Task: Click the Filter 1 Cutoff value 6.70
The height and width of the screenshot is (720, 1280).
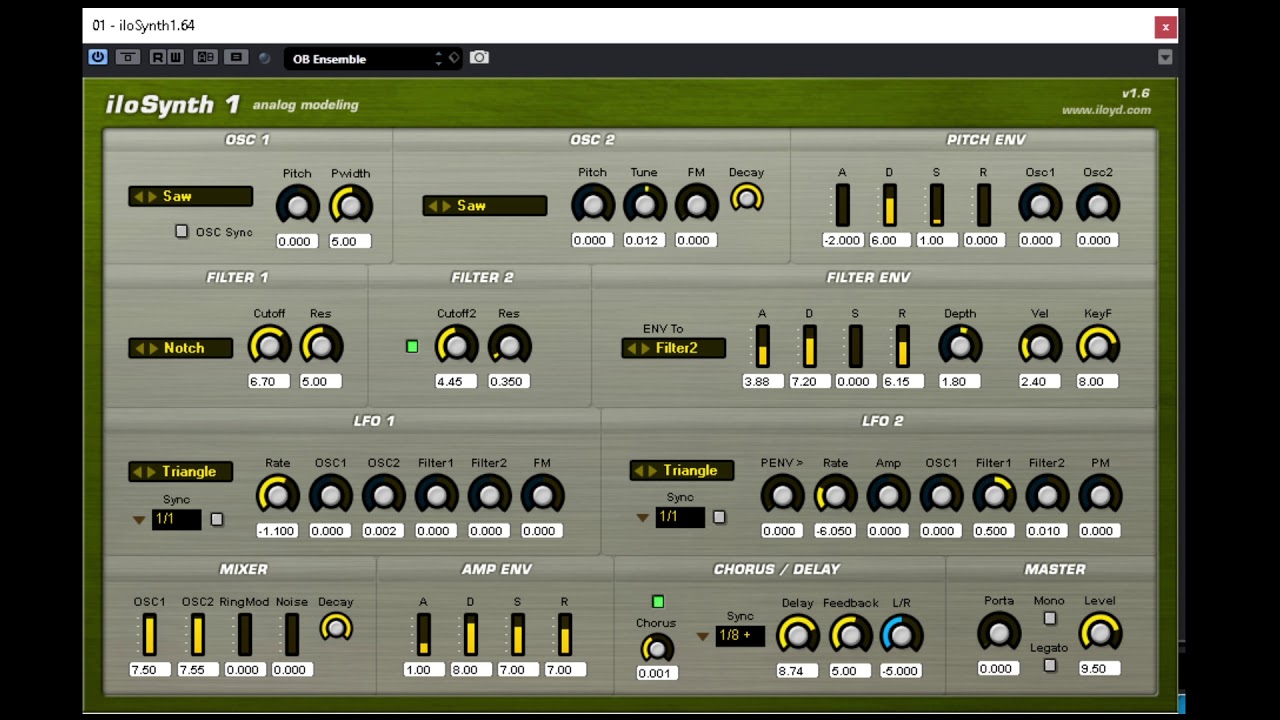Action: (x=268, y=381)
